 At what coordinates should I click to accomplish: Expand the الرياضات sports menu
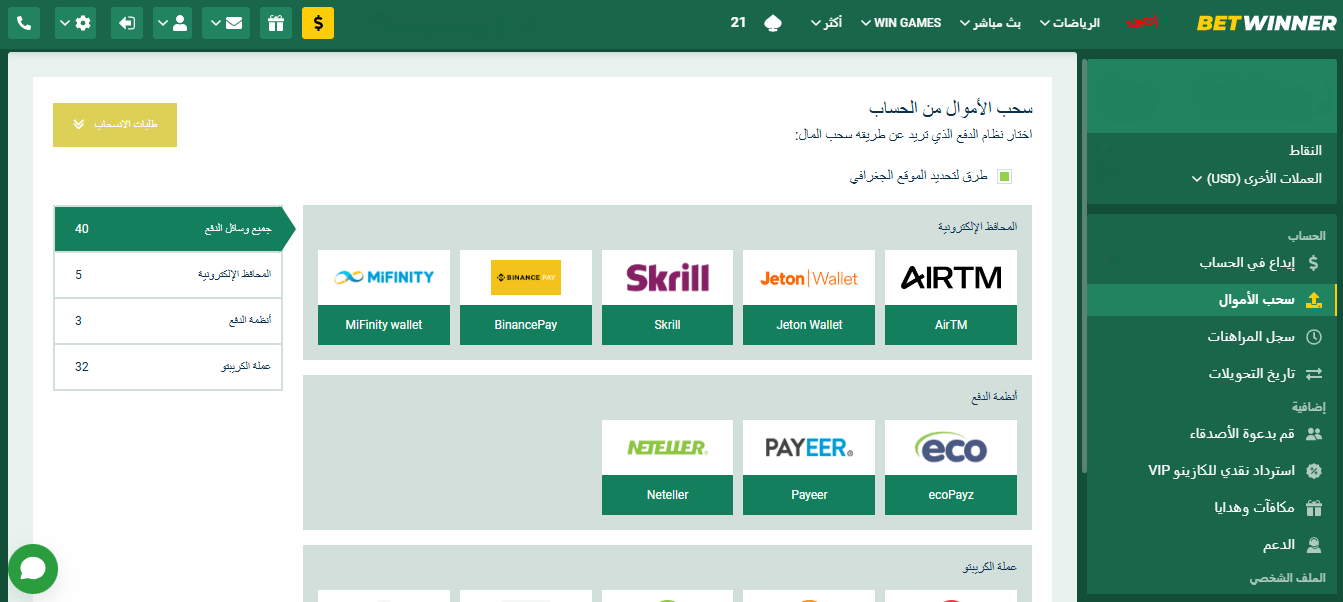pos(1070,22)
